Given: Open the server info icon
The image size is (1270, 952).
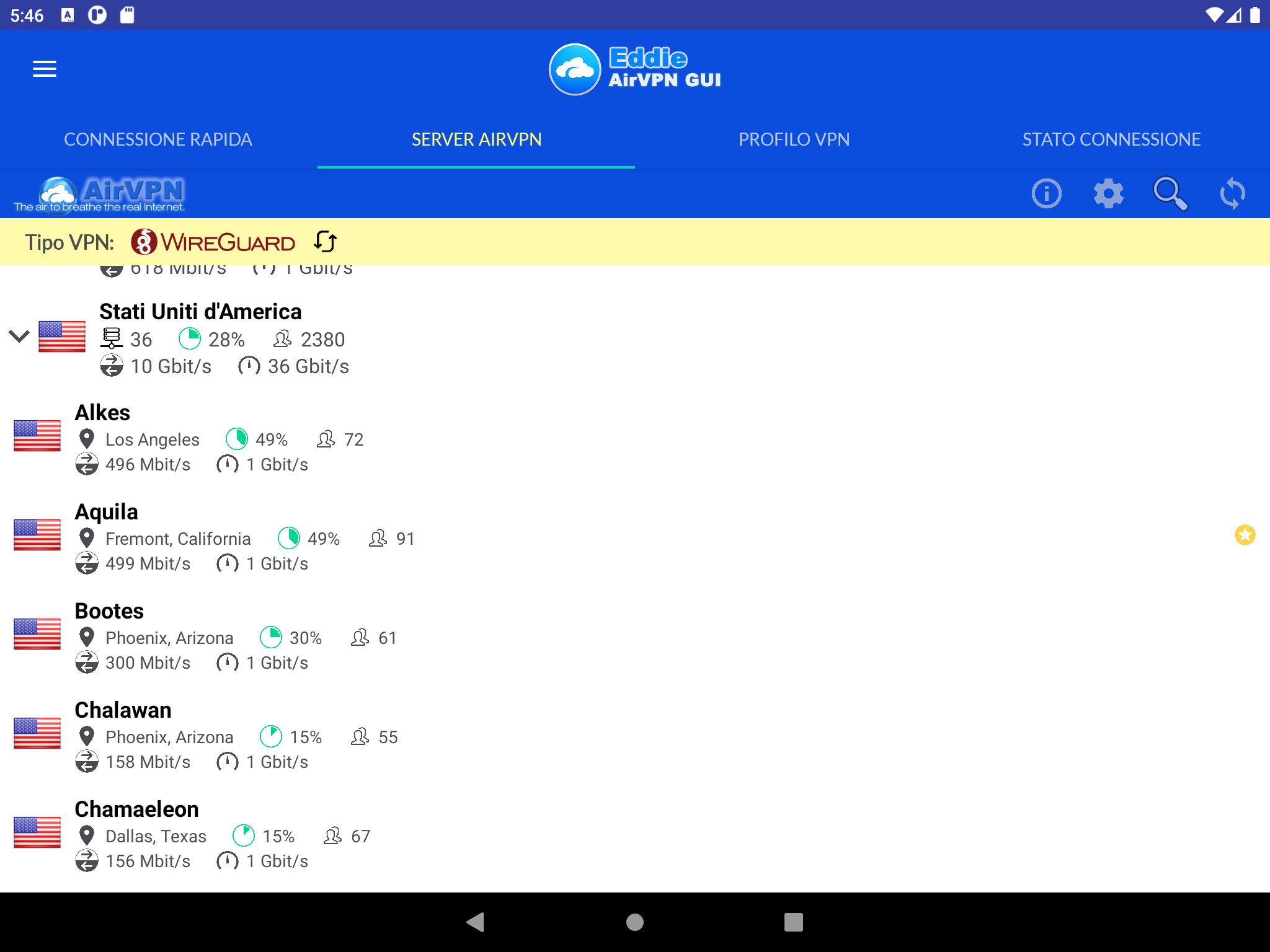Looking at the screenshot, I should tap(1047, 193).
